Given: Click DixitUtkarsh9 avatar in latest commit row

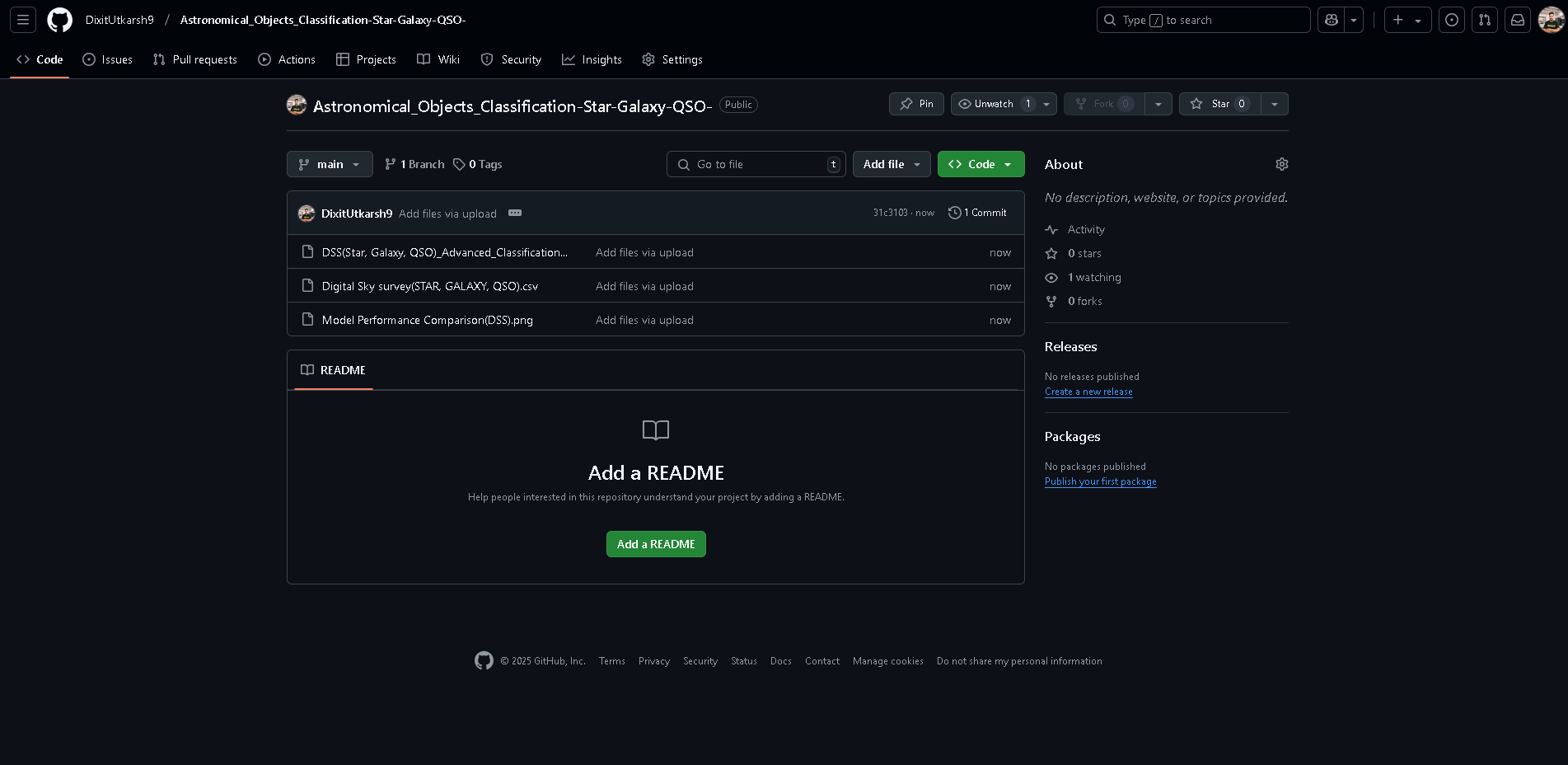Looking at the screenshot, I should click(x=307, y=214).
